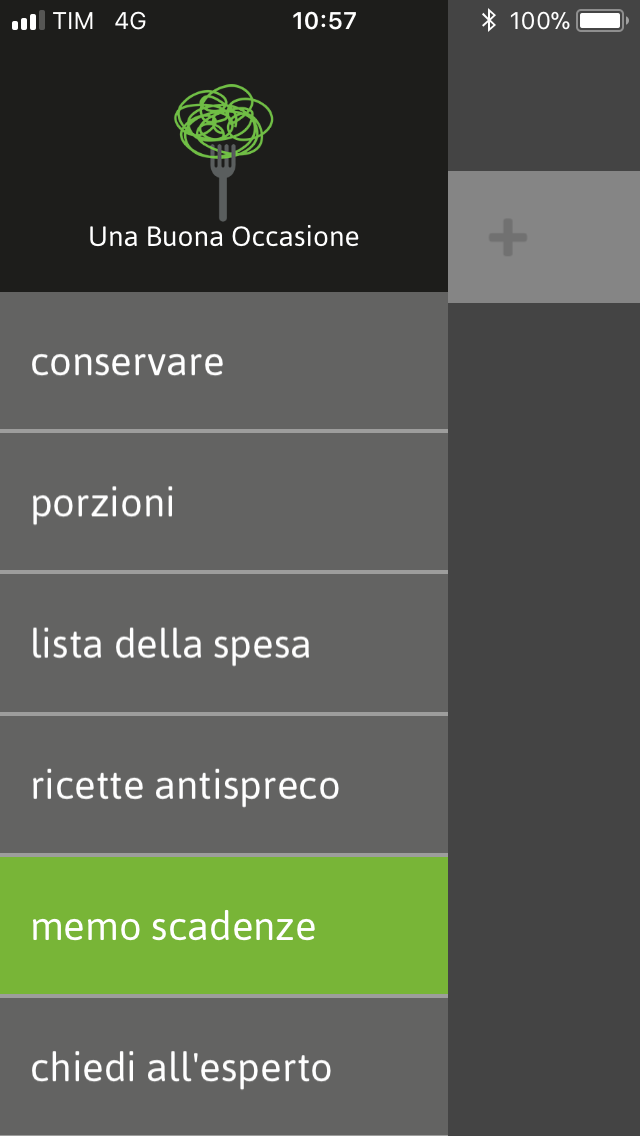Tap the TIM carrier label
640x1136 pixels.
(x=74, y=21)
